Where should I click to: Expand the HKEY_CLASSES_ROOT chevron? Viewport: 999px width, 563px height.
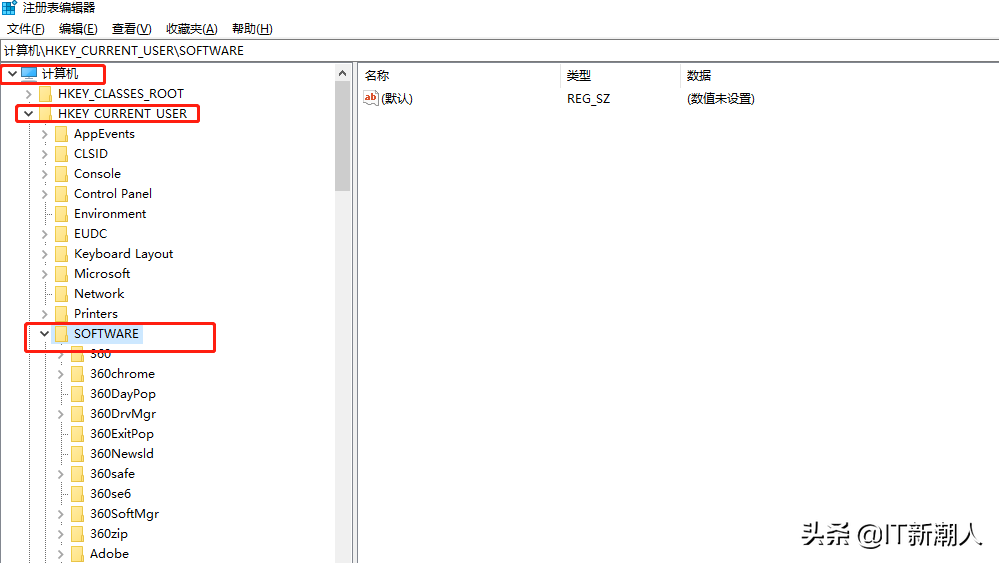(x=28, y=94)
